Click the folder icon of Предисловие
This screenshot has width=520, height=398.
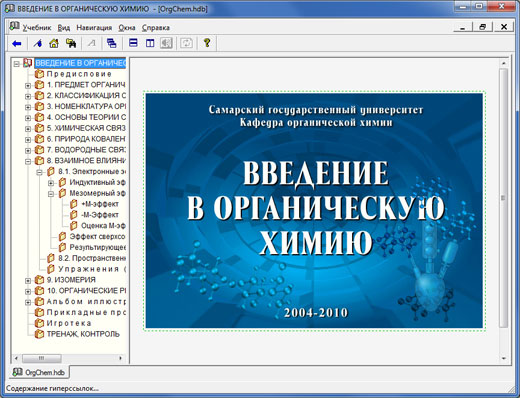pyautogui.click(x=40, y=74)
